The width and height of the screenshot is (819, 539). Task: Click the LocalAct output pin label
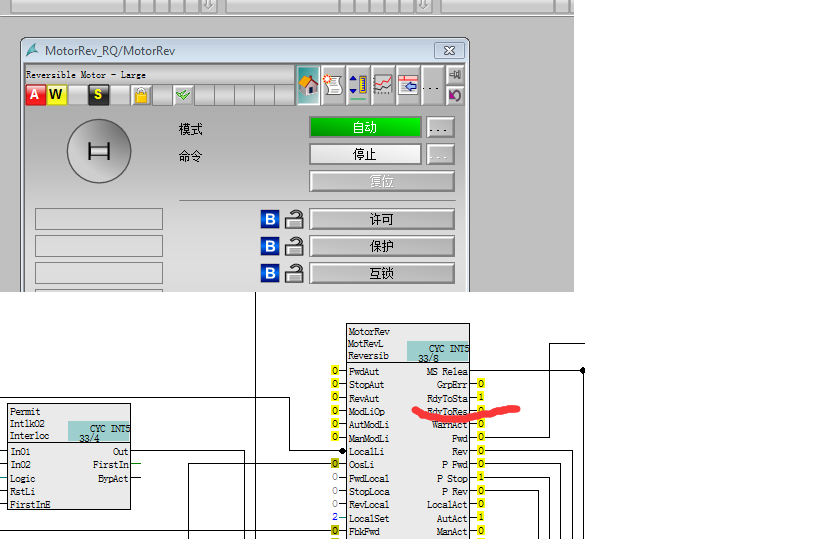tap(447, 505)
